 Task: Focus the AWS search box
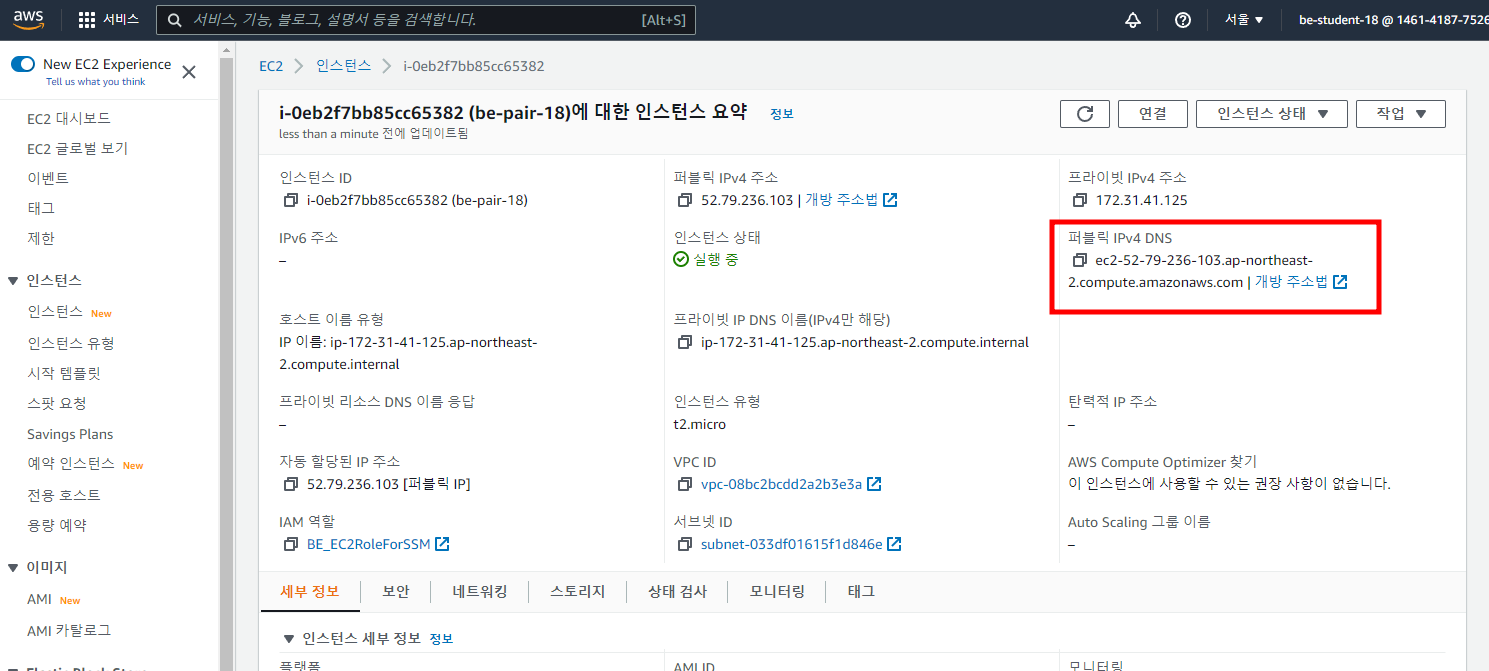coord(426,20)
